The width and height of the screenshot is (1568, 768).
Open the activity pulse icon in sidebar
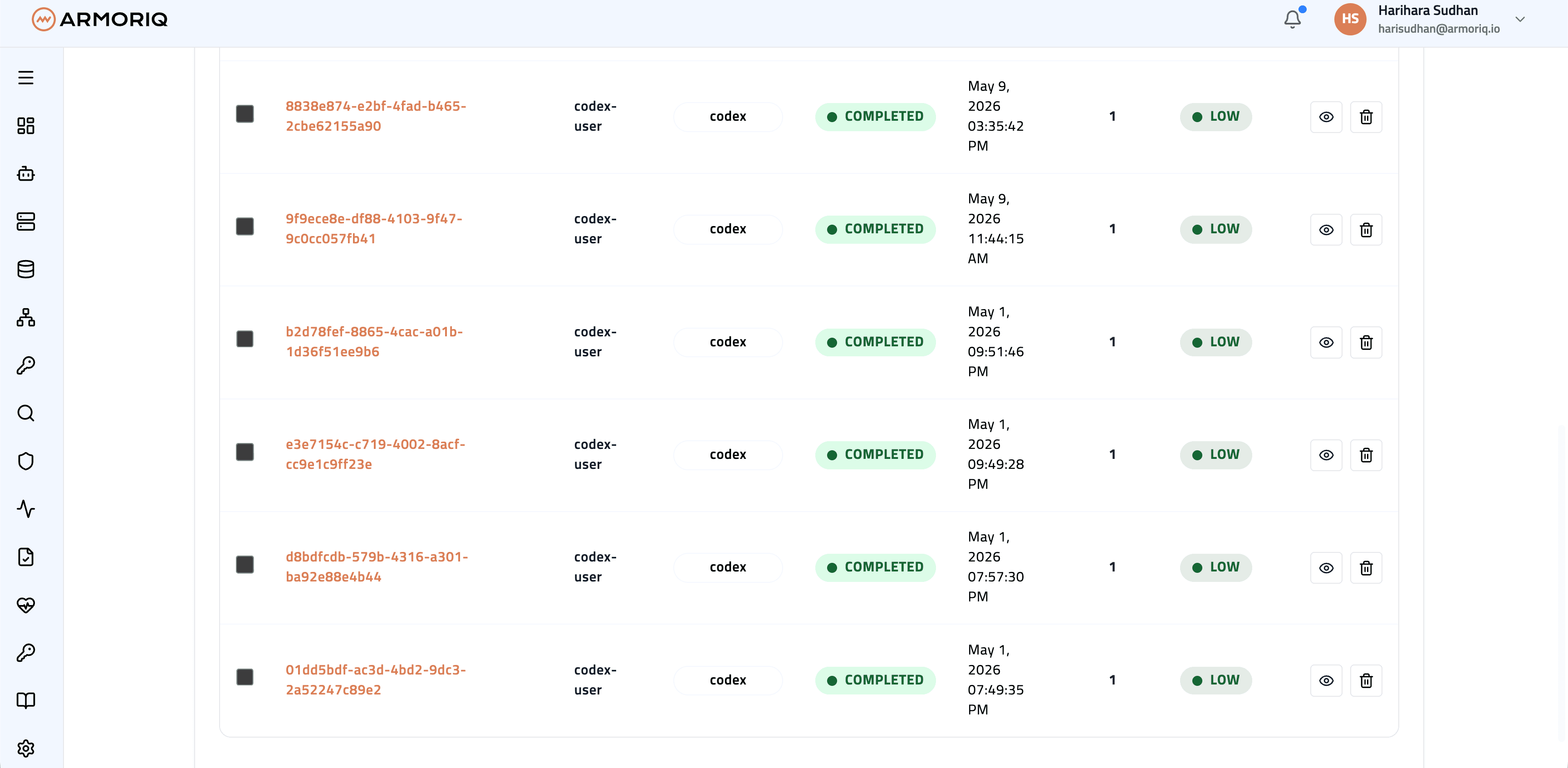25,509
